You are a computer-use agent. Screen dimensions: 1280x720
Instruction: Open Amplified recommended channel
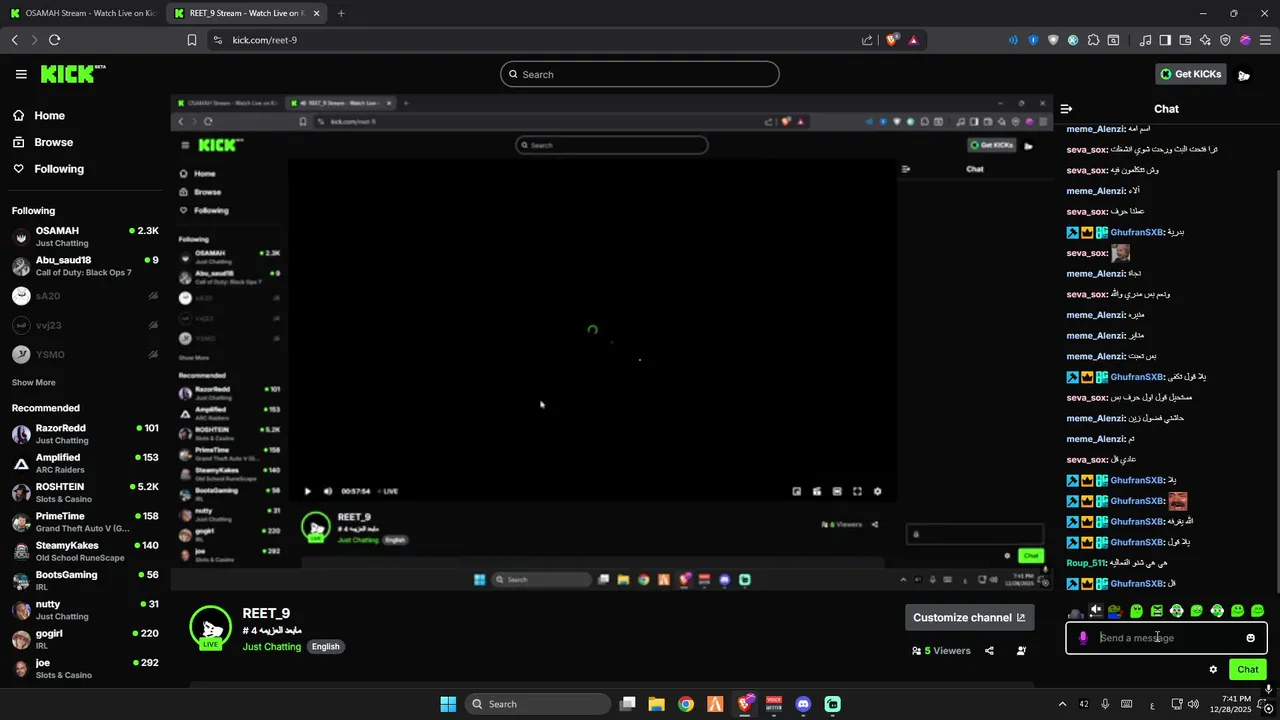tap(85, 463)
